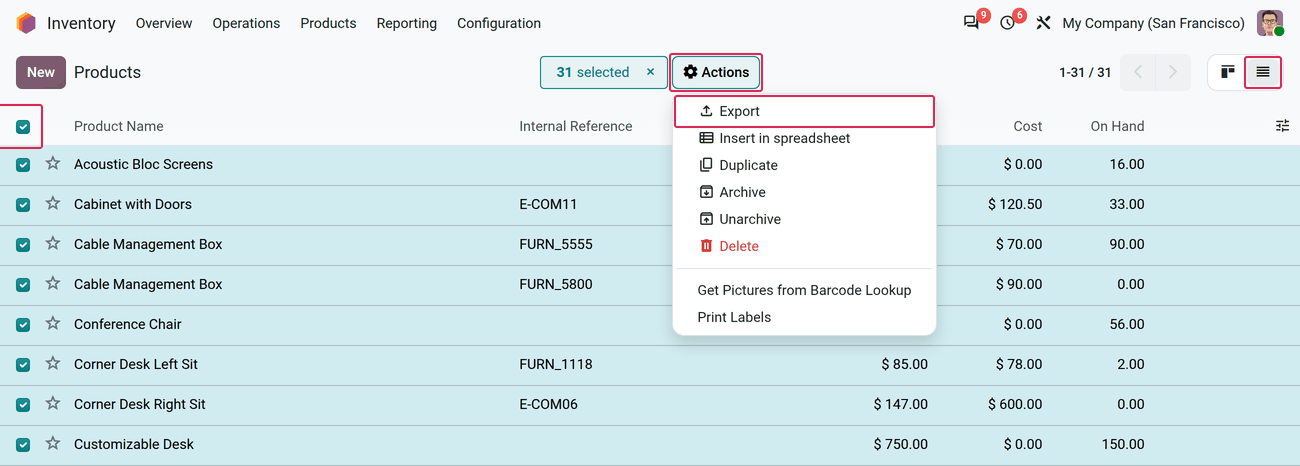
Task: Favorite Corner Desk Right Sit star
Action: pos(53,403)
